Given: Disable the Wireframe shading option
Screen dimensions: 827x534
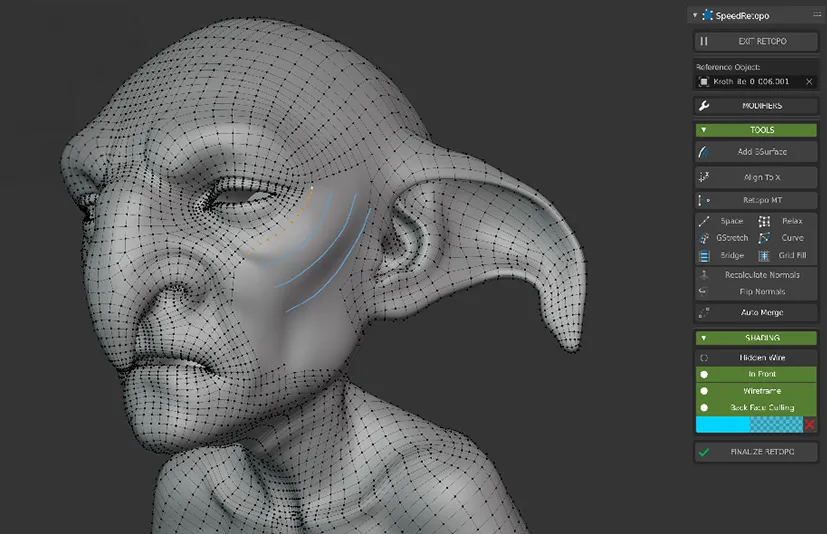Looking at the screenshot, I should (756, 391).
